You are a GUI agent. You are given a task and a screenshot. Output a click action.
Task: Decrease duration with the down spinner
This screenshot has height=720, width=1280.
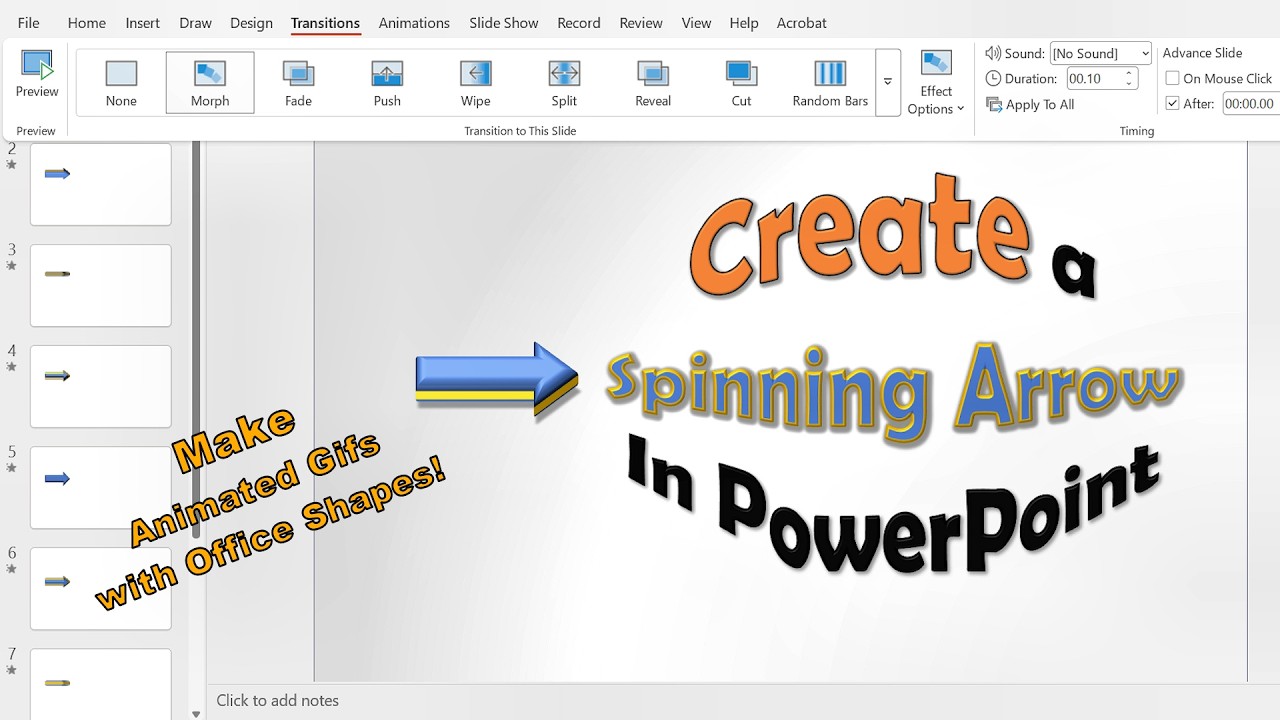[1130, 83]
